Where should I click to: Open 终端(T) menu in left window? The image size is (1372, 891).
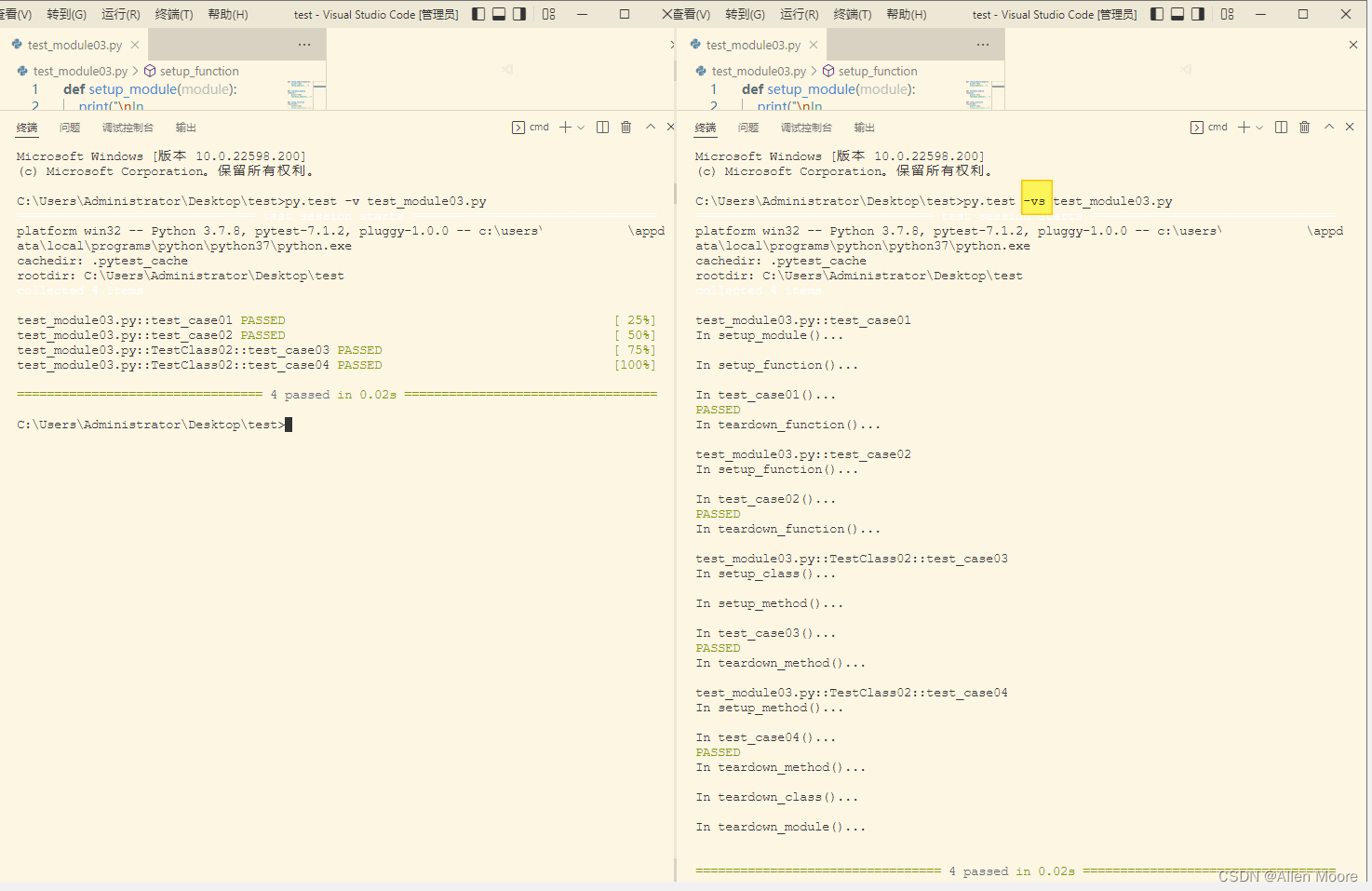coord(174,14)
